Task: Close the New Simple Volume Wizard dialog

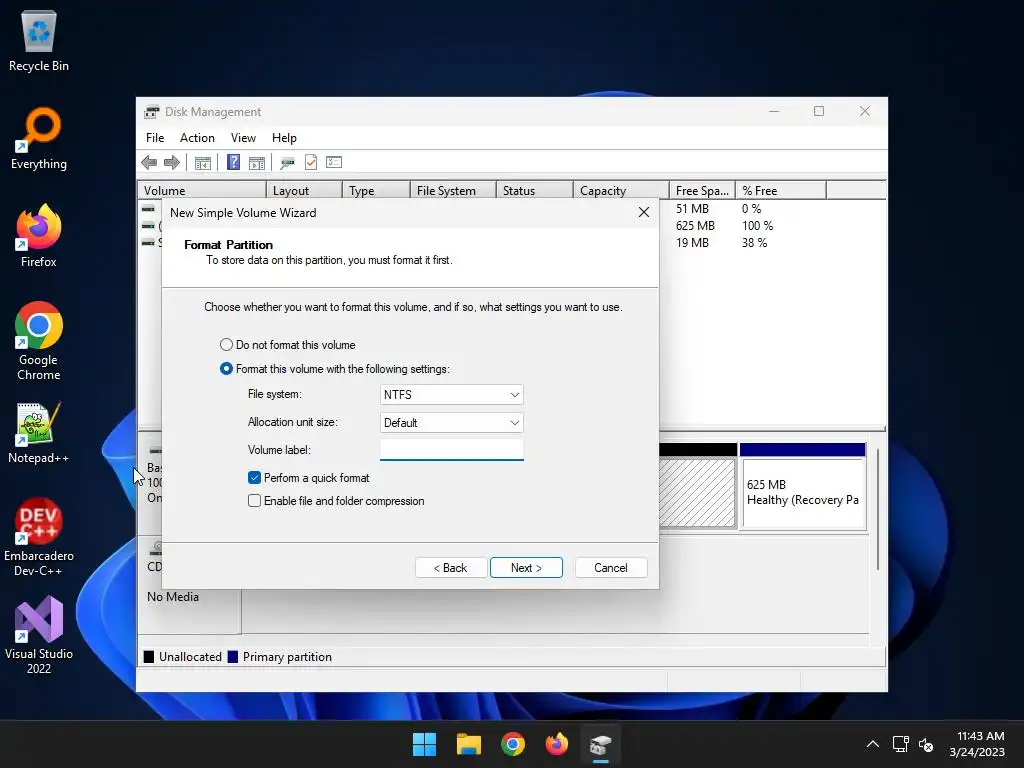Action: coord(643,212)
